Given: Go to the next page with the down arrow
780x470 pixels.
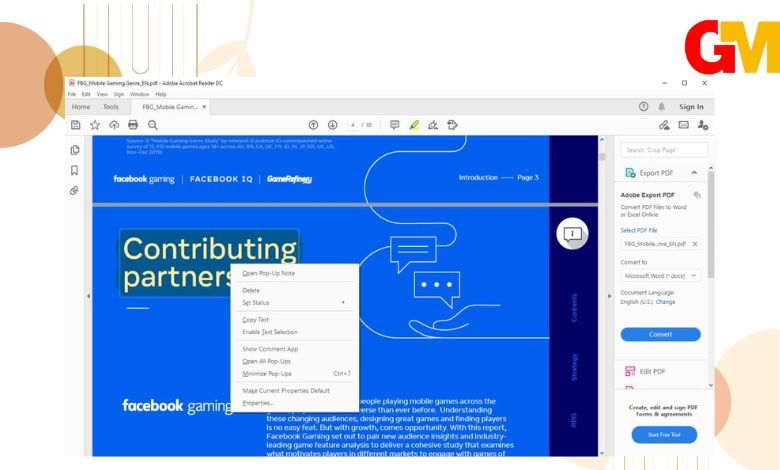Looking at the screenshot, I should (333, 125).
